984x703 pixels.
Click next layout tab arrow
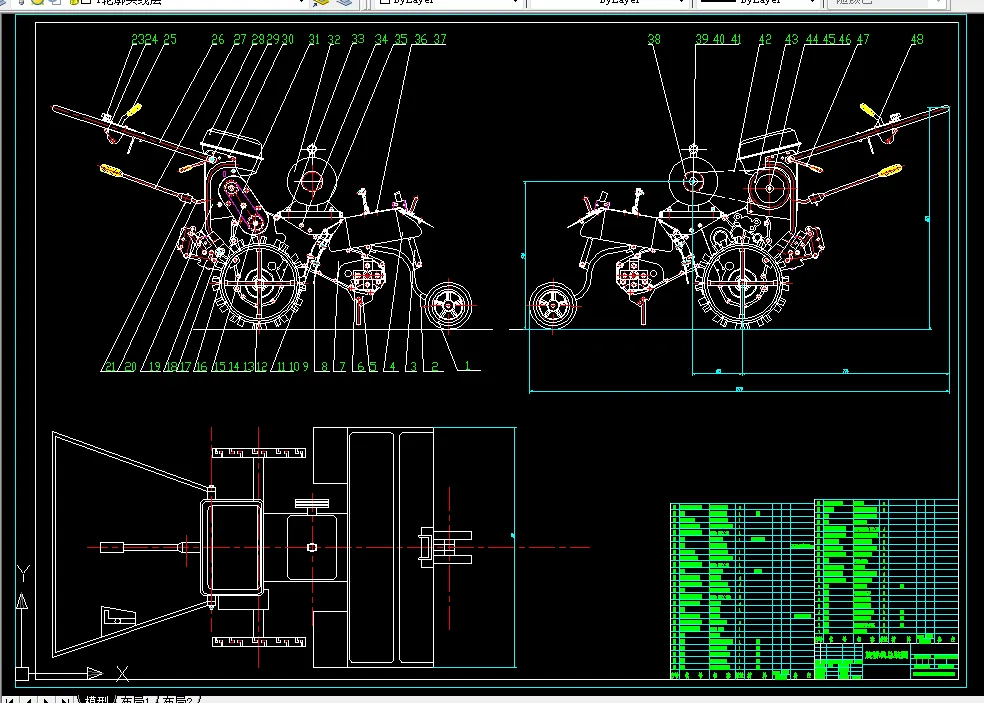click(x=46, y=699)
